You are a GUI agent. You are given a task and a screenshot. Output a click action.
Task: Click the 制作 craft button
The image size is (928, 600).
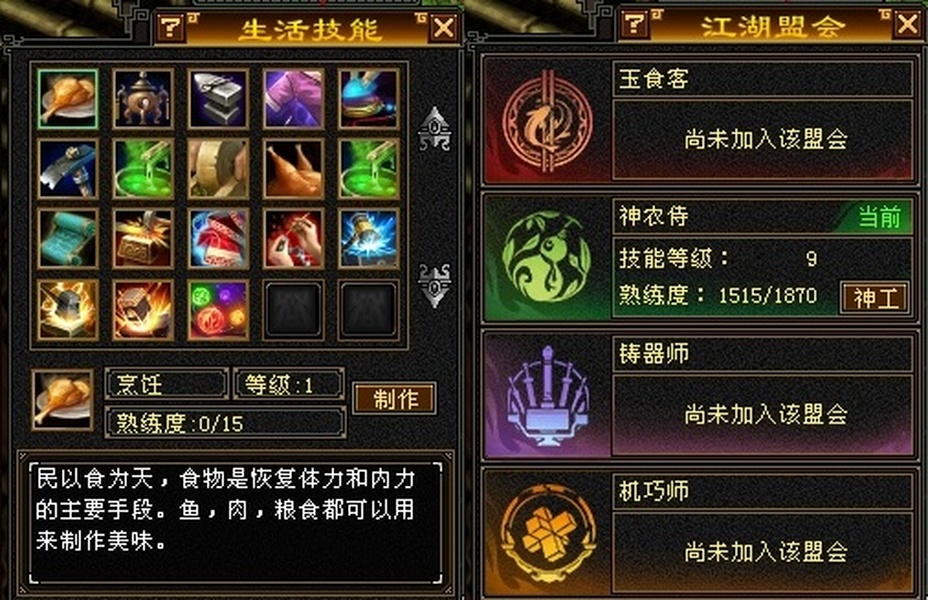coord(395,398)
